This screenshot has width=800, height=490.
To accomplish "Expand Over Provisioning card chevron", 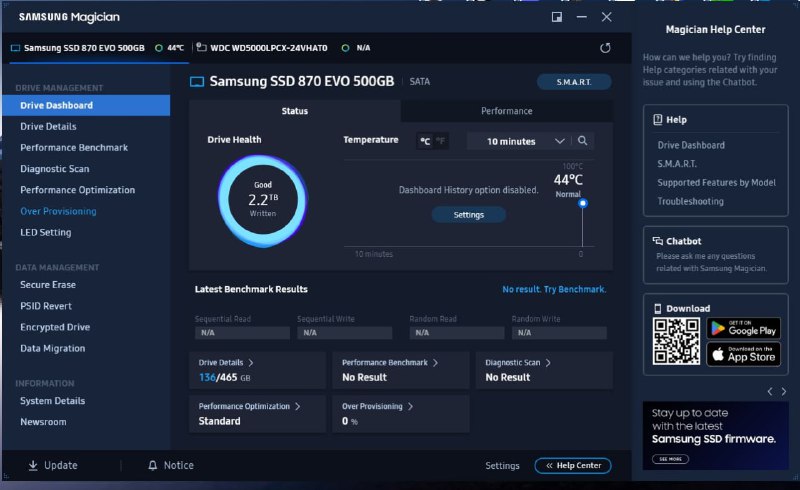I will click(x=410, y=406).
